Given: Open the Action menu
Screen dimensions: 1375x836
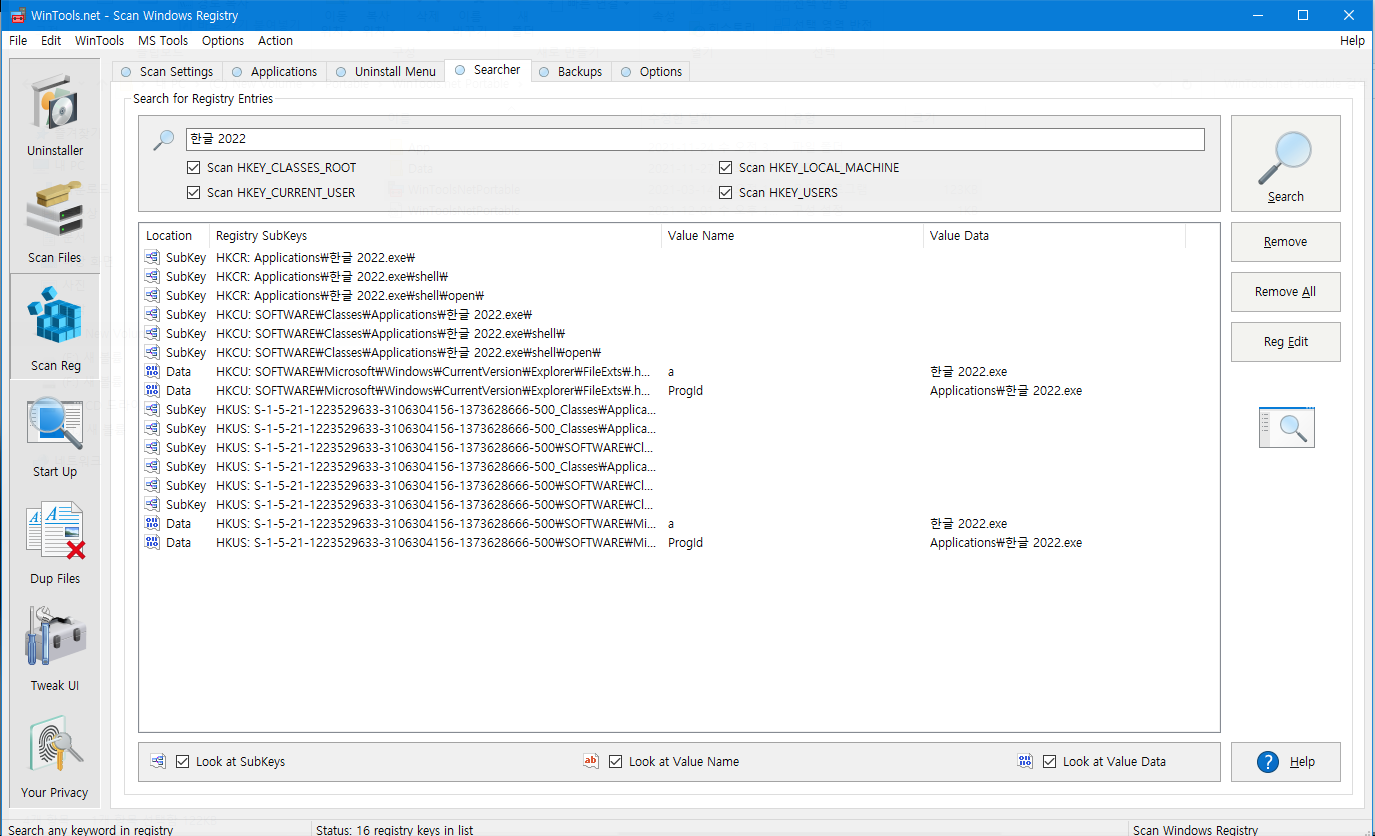Looking at the screenshot, I should click(276, 41).
